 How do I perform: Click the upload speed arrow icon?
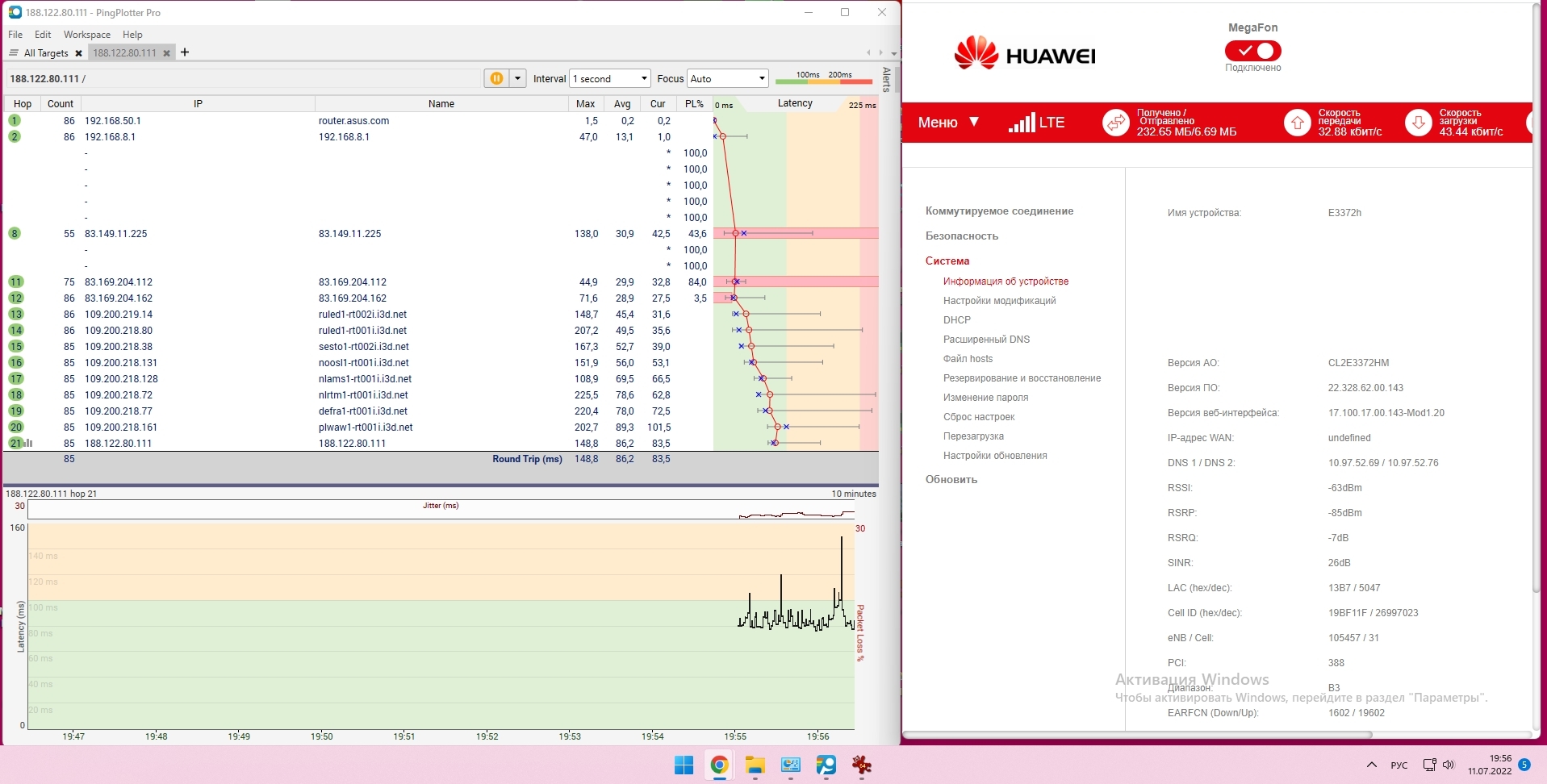(1298, 123)
